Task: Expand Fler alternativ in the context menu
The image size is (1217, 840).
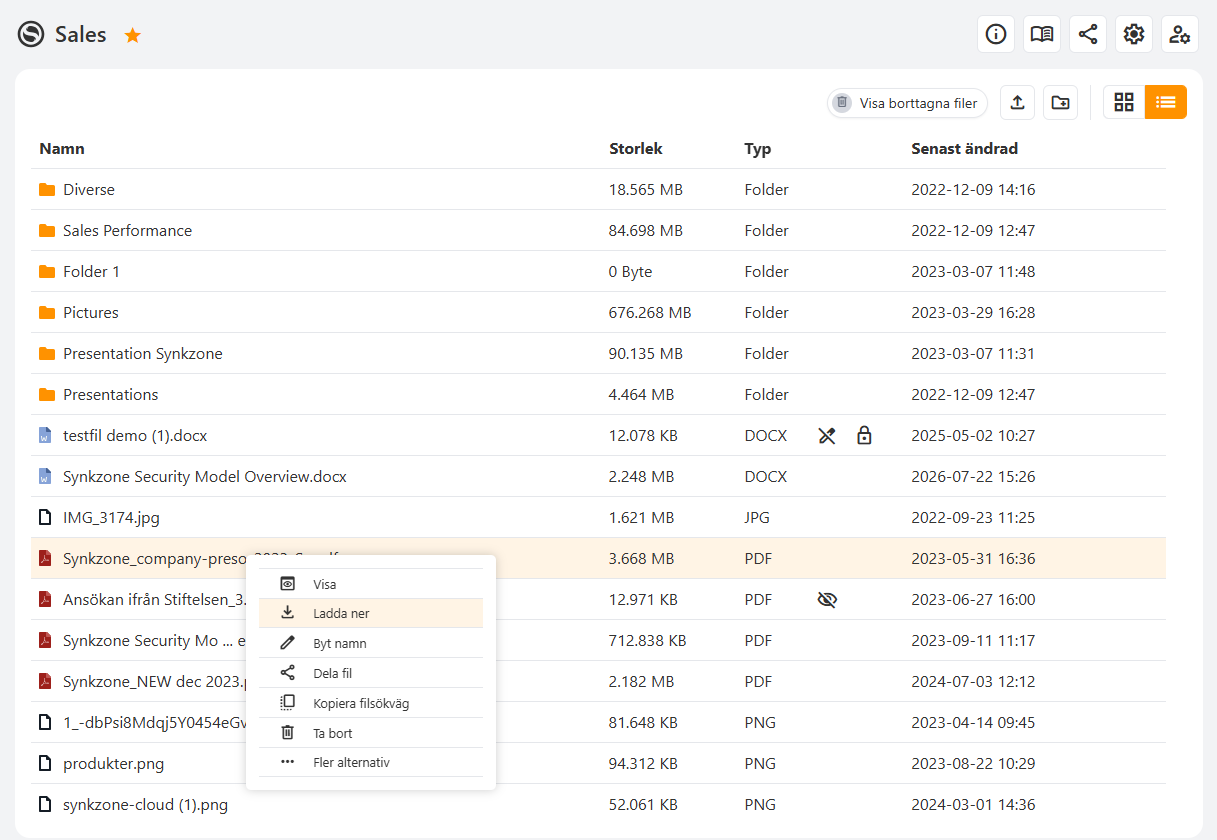Action: (x=371, y=762)
